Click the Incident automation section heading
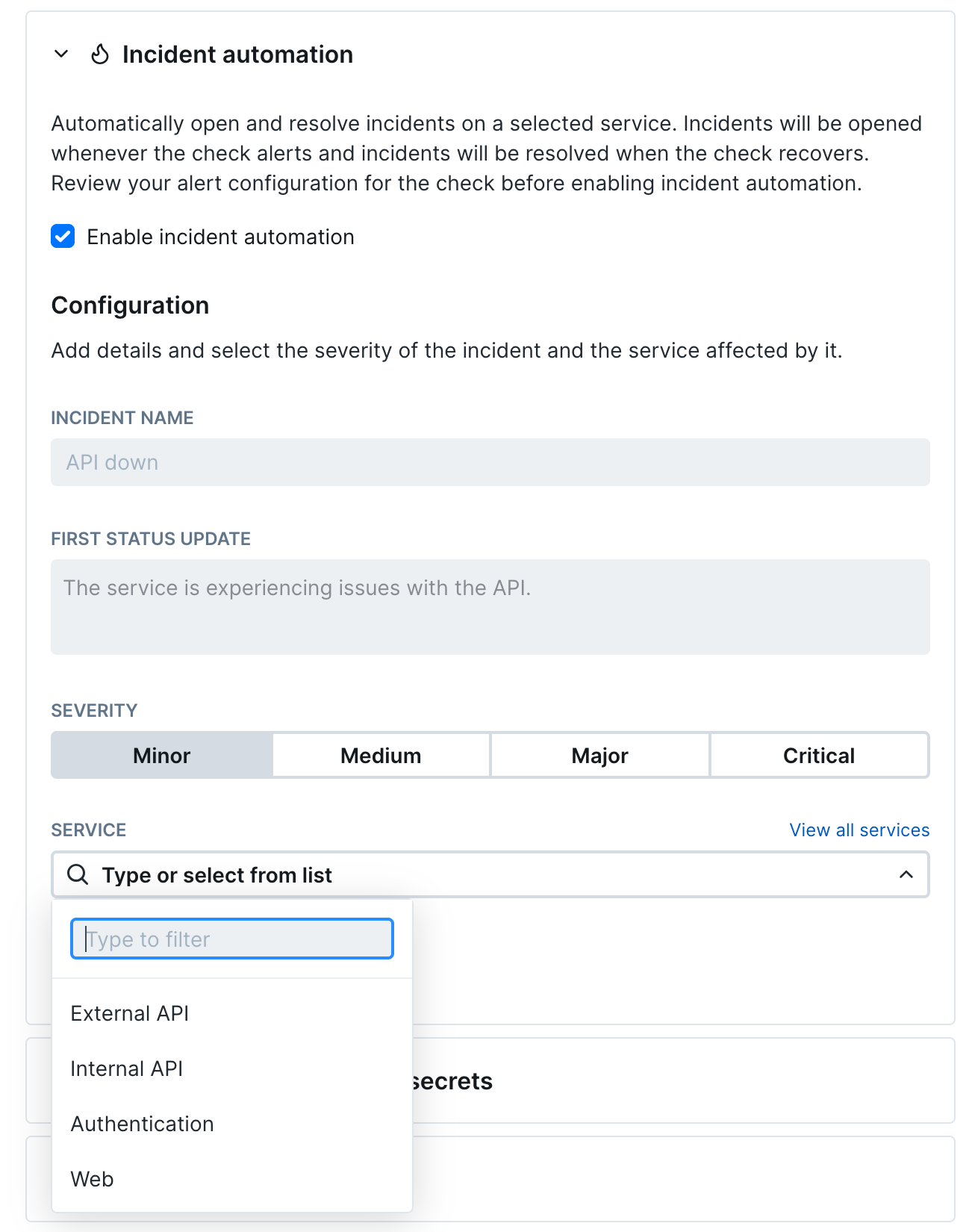This screenshot has height=1232, width=969. 237,55
